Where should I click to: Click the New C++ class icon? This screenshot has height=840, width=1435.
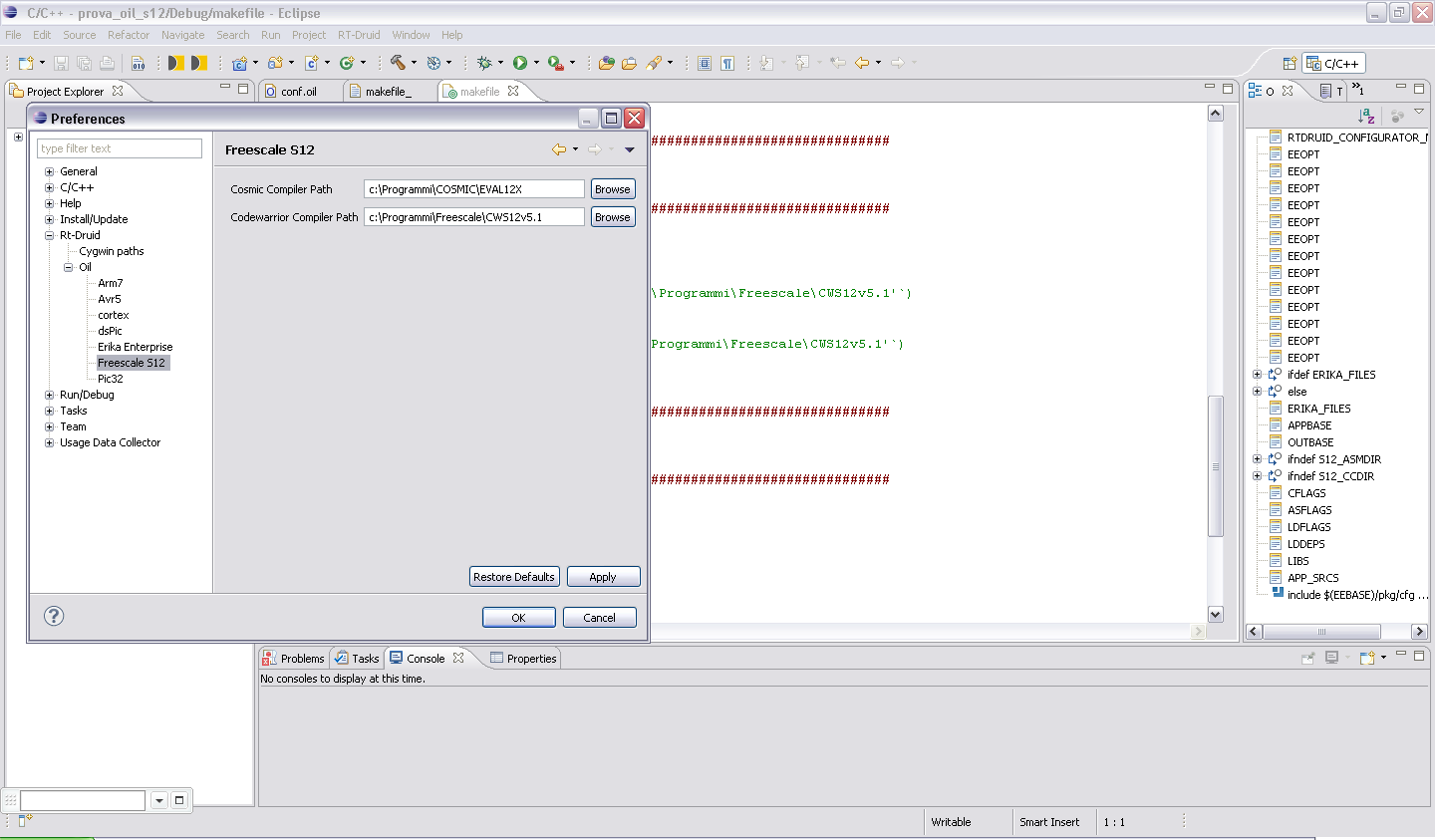347,63
